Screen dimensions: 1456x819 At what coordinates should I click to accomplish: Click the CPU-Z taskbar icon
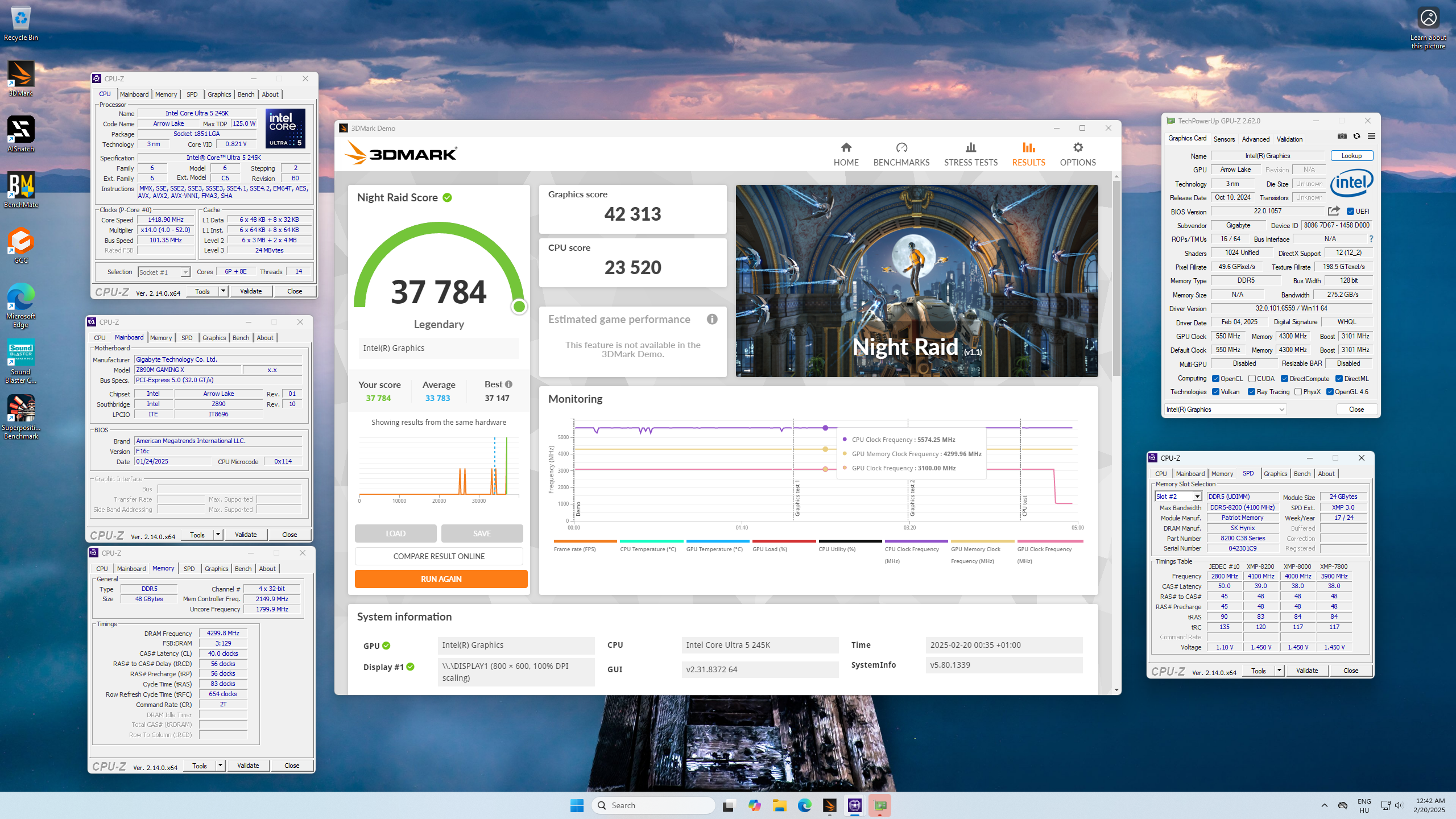pyautogui.click(x=854, y=805)
